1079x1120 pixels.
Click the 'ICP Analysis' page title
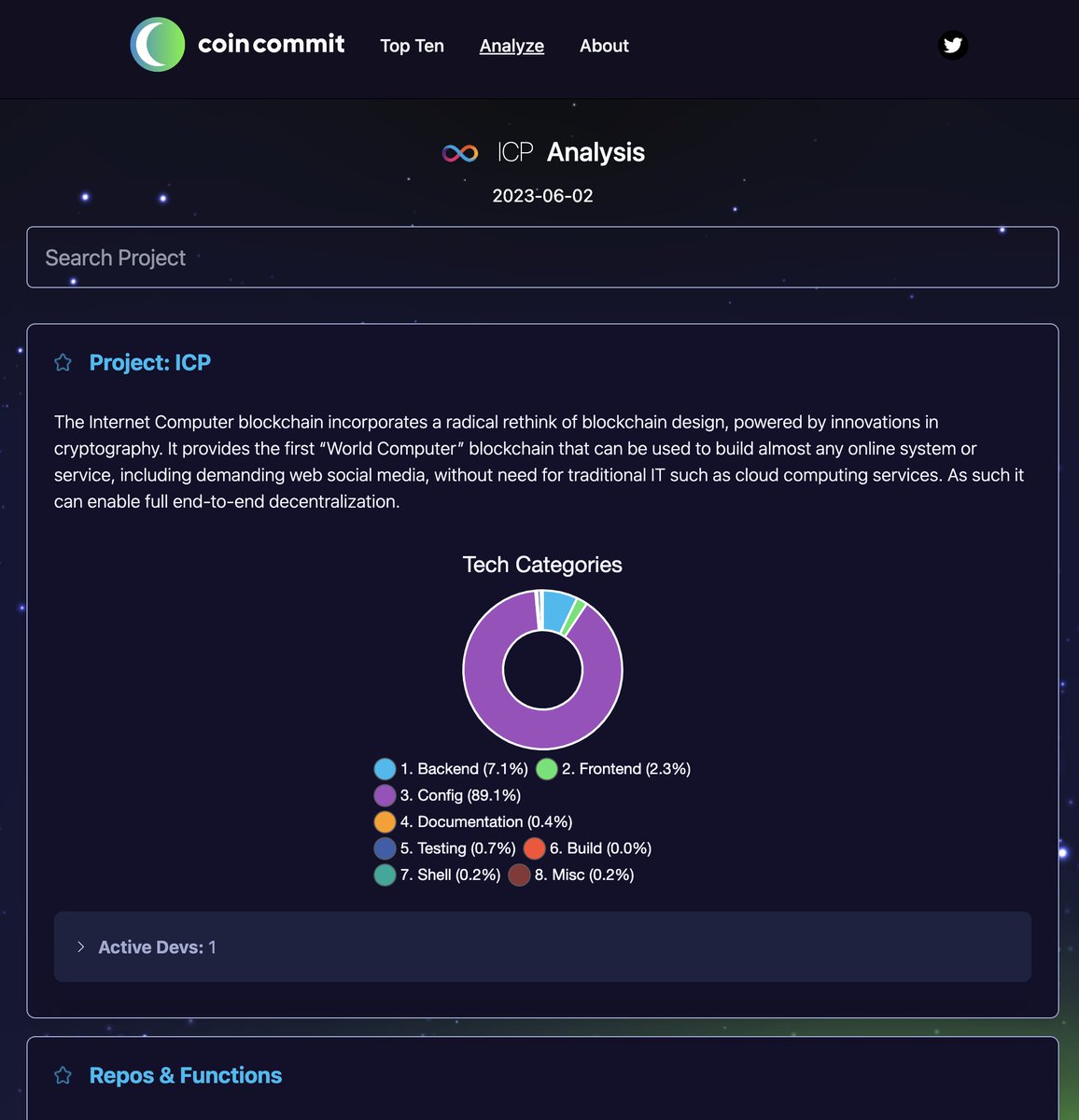(571, 152)
